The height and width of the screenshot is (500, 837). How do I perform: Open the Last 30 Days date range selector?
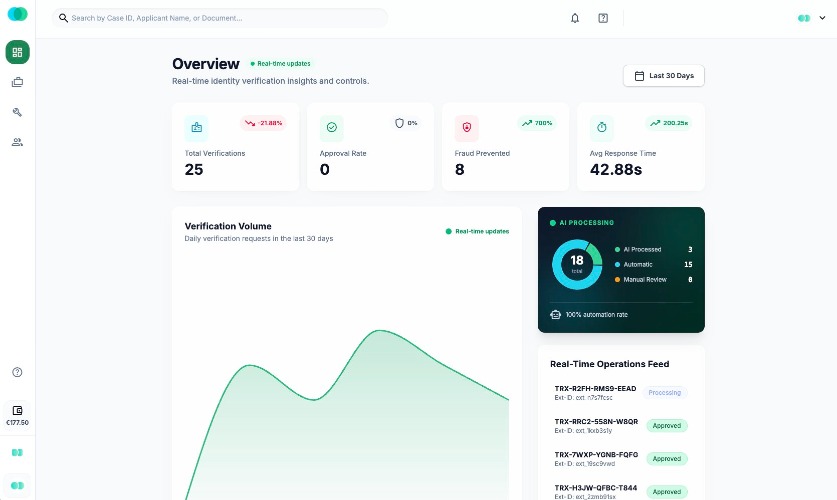[x=664, y=76]
